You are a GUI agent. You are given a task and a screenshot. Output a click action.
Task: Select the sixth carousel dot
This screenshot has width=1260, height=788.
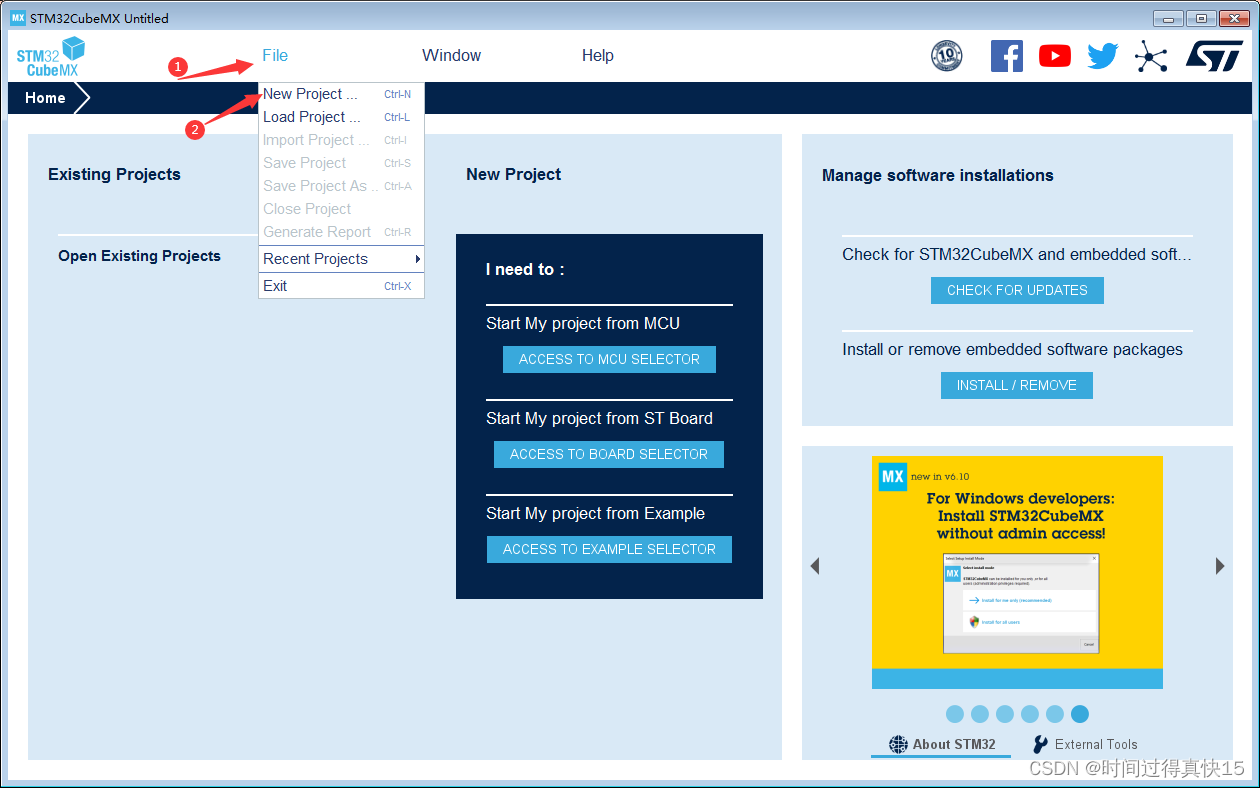[x=1080, y=714]
